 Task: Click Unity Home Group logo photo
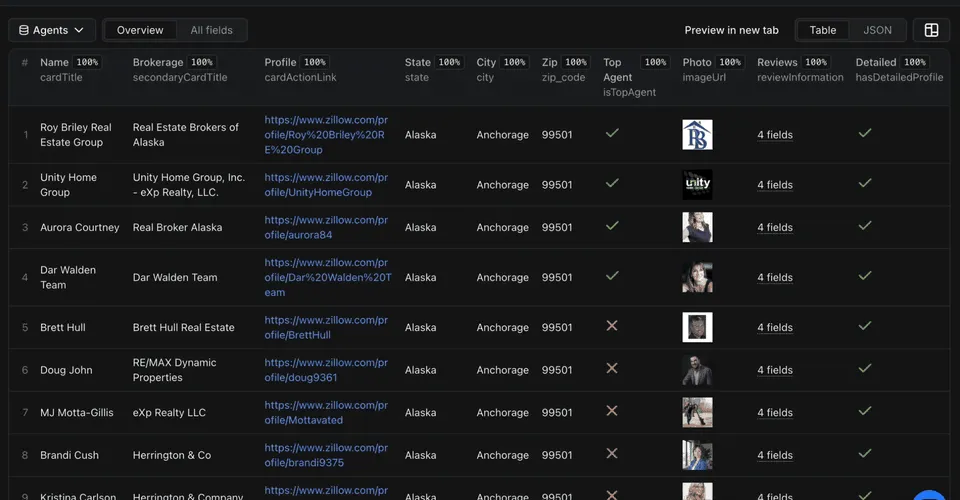click(697, 185)
